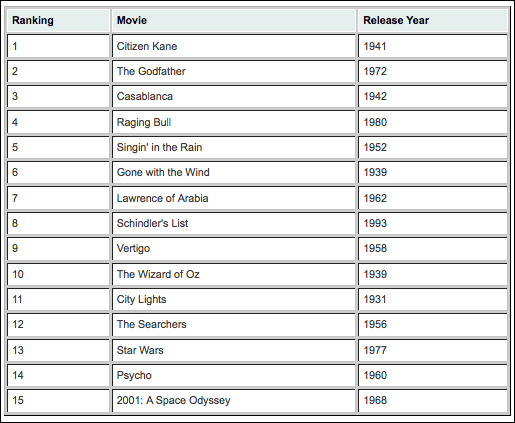
Task: Click the Release Year column header
Action: tap(433, 20)
